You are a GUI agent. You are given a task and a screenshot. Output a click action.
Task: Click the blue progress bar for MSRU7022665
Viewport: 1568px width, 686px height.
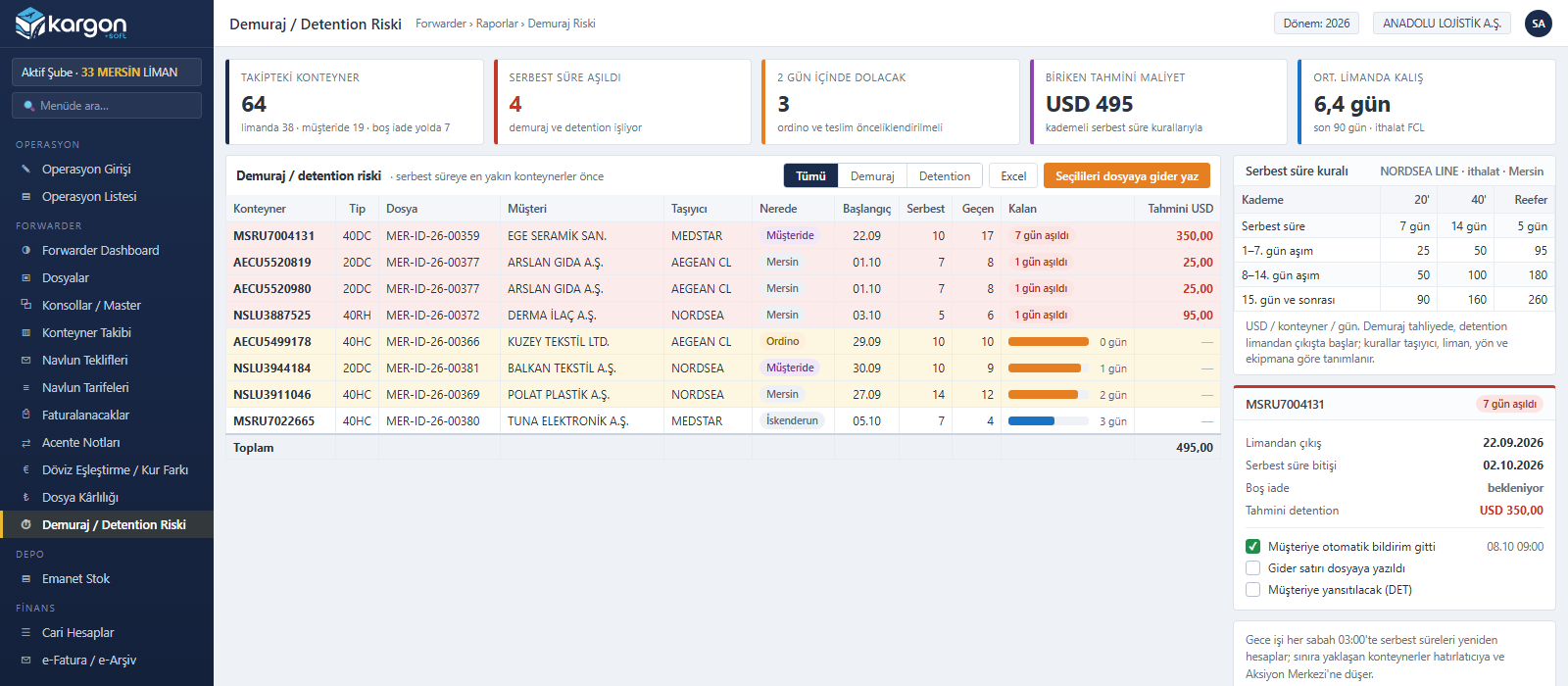coord(1049,421)
